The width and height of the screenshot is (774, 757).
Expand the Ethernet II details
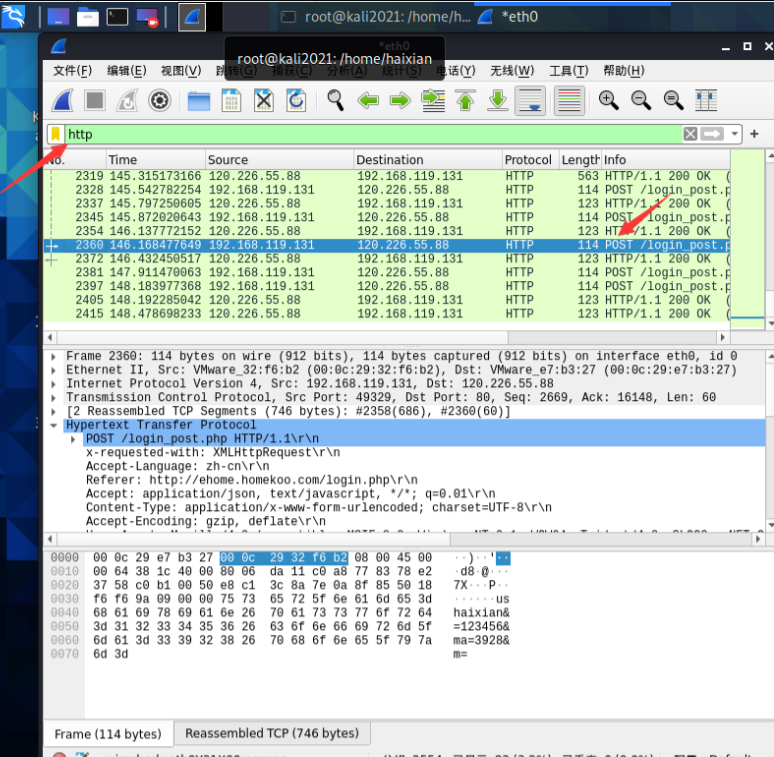point(53,370)
